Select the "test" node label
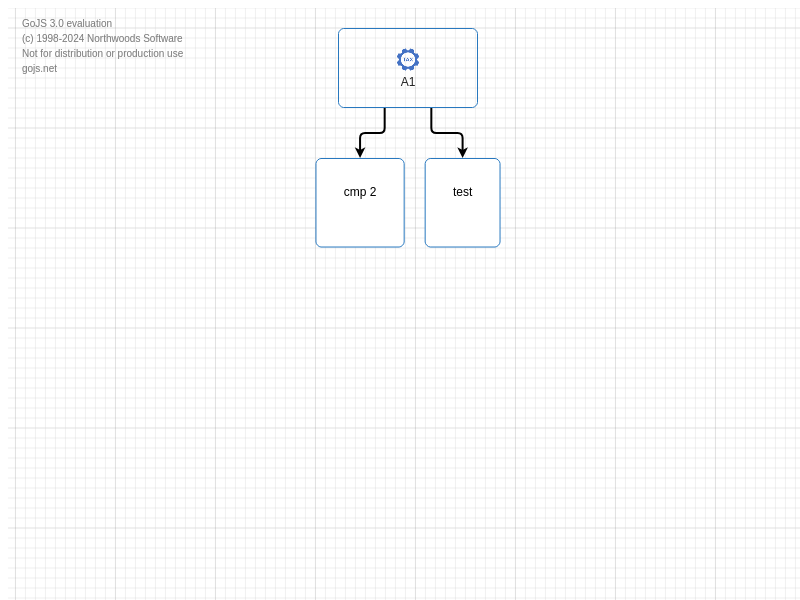 click(x=462, y=192)
